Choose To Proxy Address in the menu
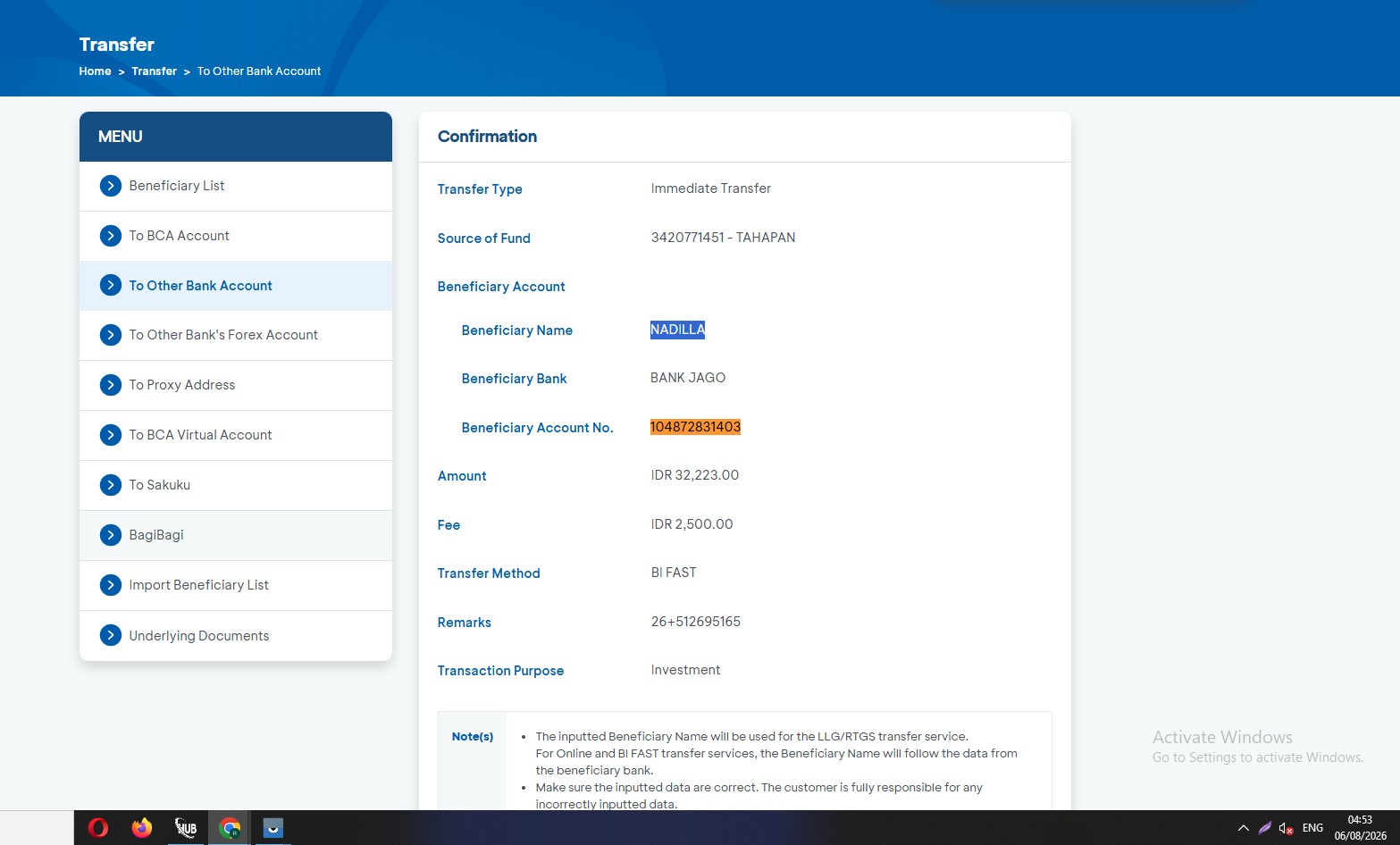Image resolution: width=1400 pixels, height=845 pixels. pyautogui.click(x=236, y=385)
